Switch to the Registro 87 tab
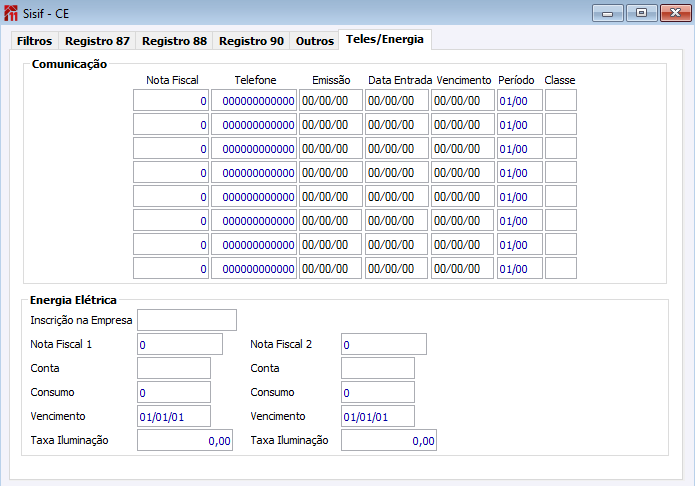Viewport: 695px width, 486px height. (x=97, y=41)
